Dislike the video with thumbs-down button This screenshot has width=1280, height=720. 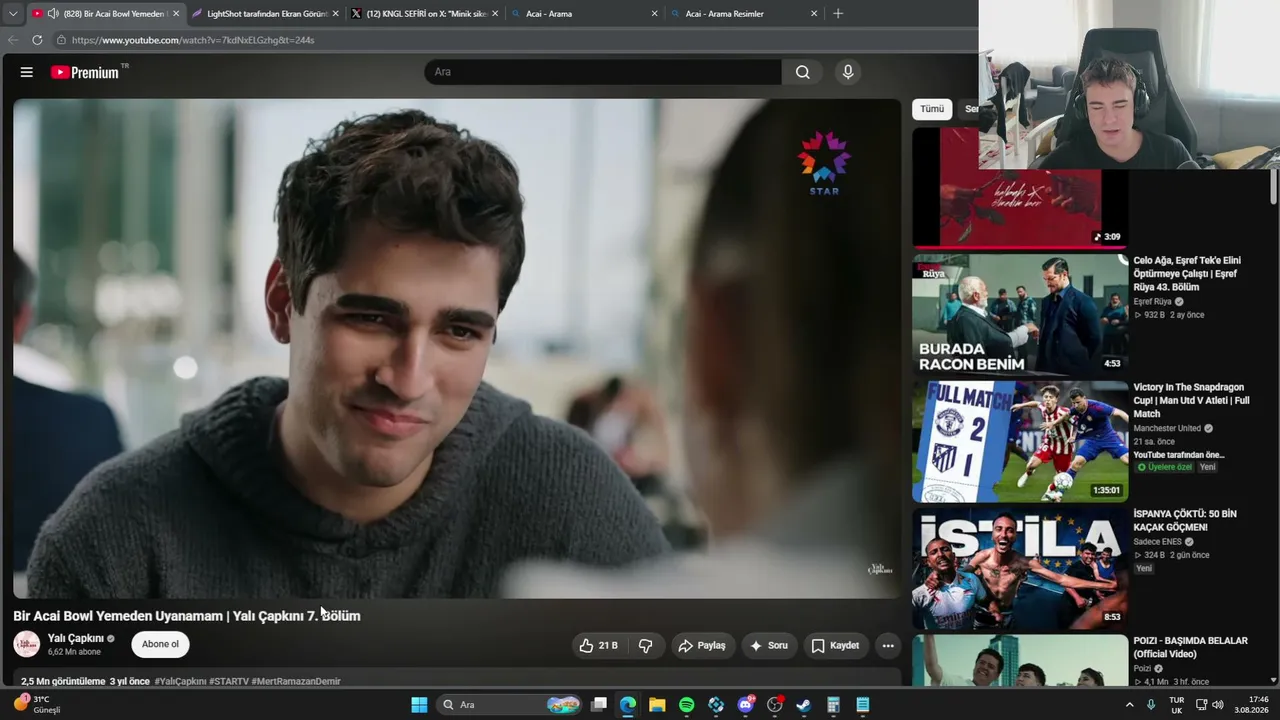[x=646, y=646]
